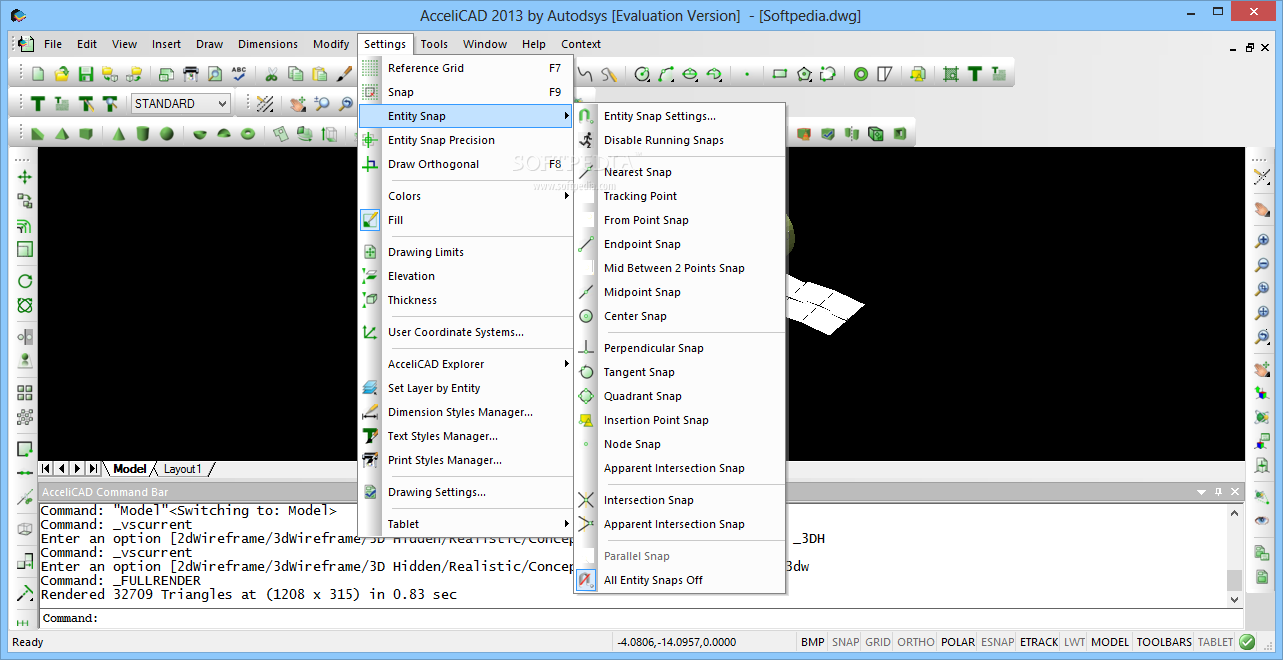
Task: Toggle ETRACK in the status bar
Action: click(x=1039, y=642)
